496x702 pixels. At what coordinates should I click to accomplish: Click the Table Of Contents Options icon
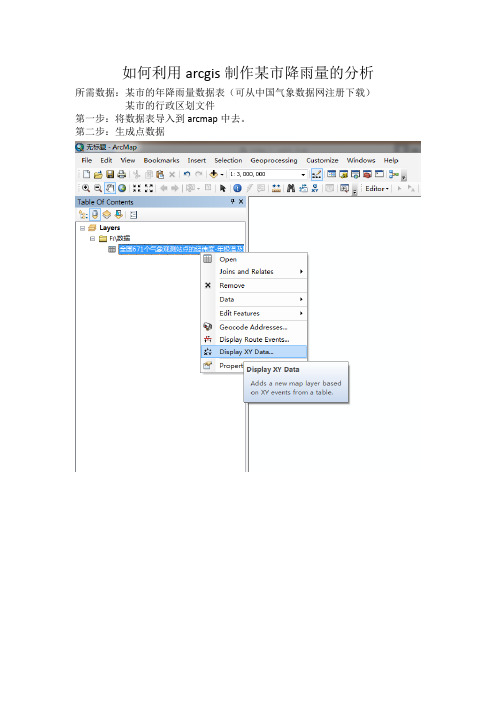pyautogui.click(x=133, y=215)
